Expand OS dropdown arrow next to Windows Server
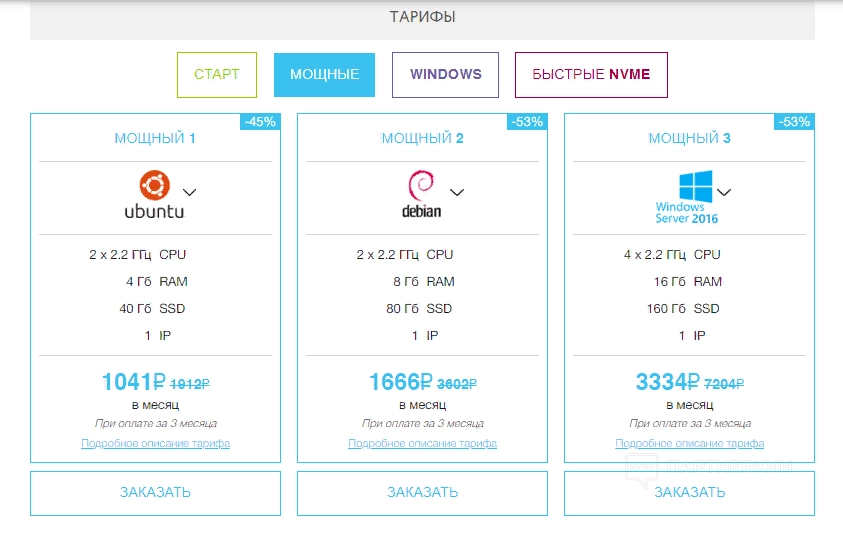Image resolution: width=843 pixels, height=540 pixels. (724, 192)
